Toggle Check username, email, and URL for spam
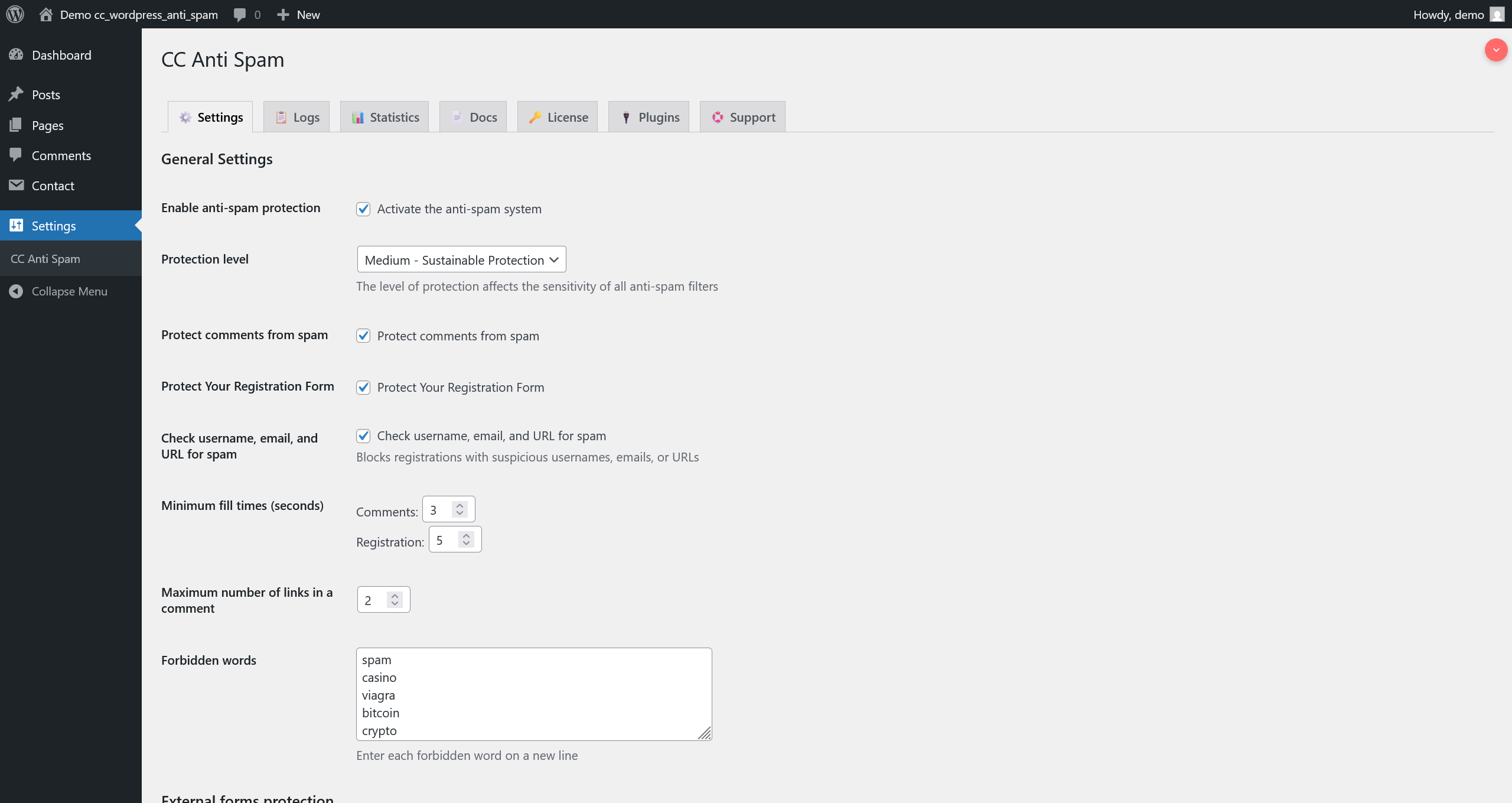Image resolution: width=1512 pixels, height=803 pixels. point(363,435)
